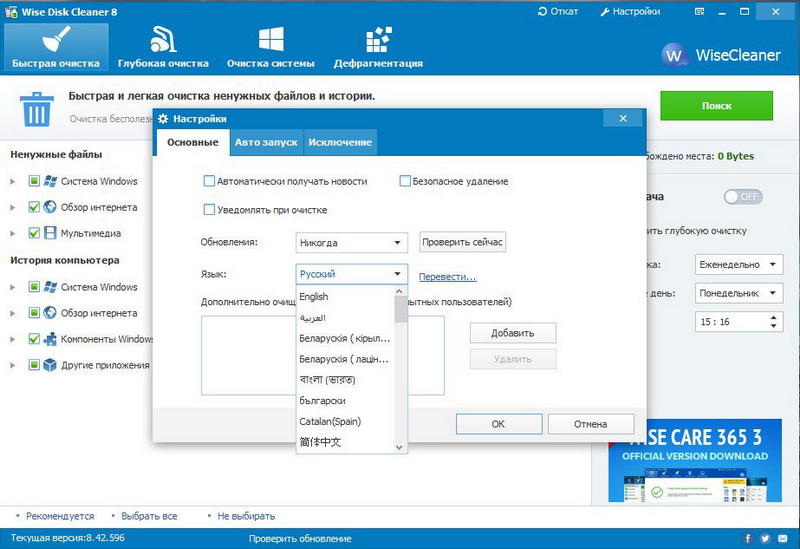This screenshot has height=549, width=800.
Task: Click the Мультимедиа film icon
Action: click(50, 233)
